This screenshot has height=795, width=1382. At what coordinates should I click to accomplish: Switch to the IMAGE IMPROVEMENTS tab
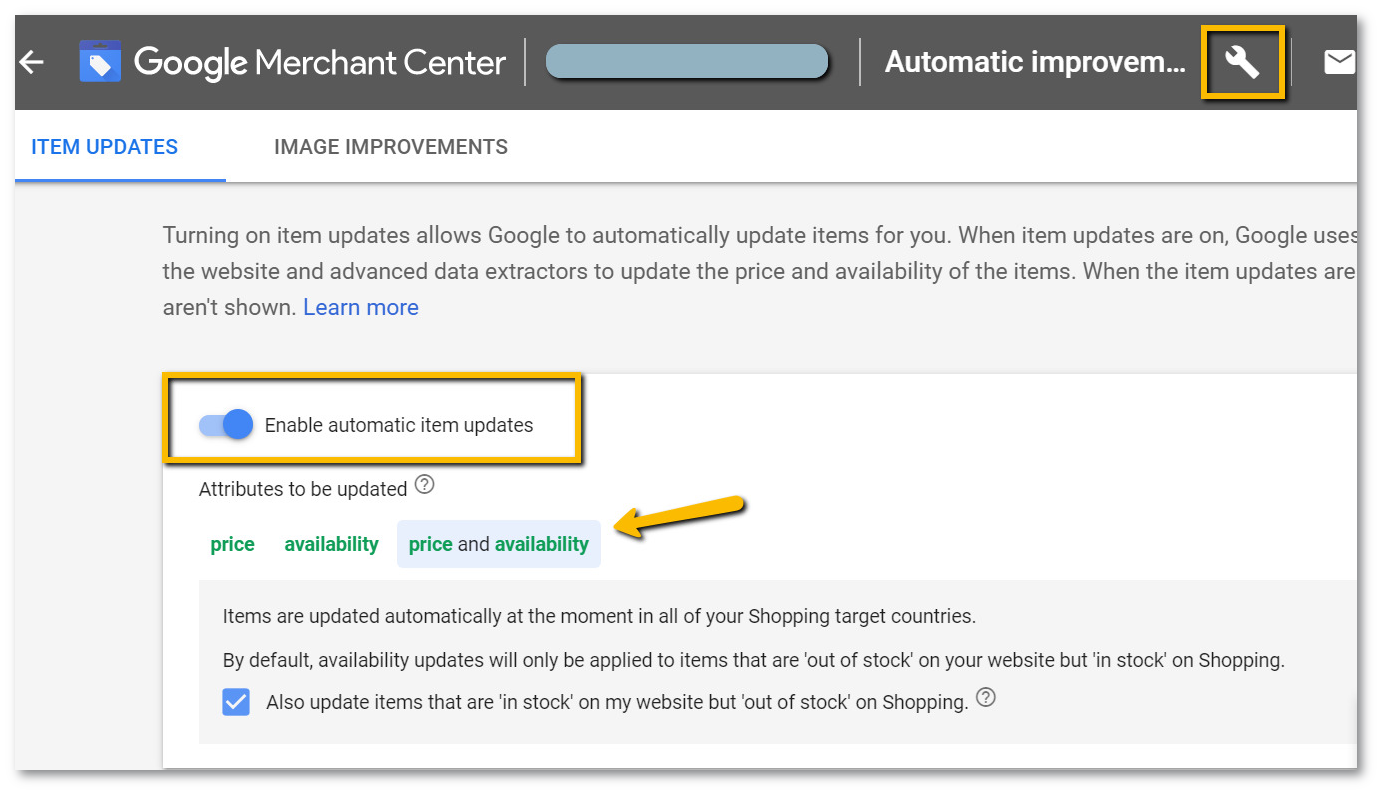pos(391,146)
